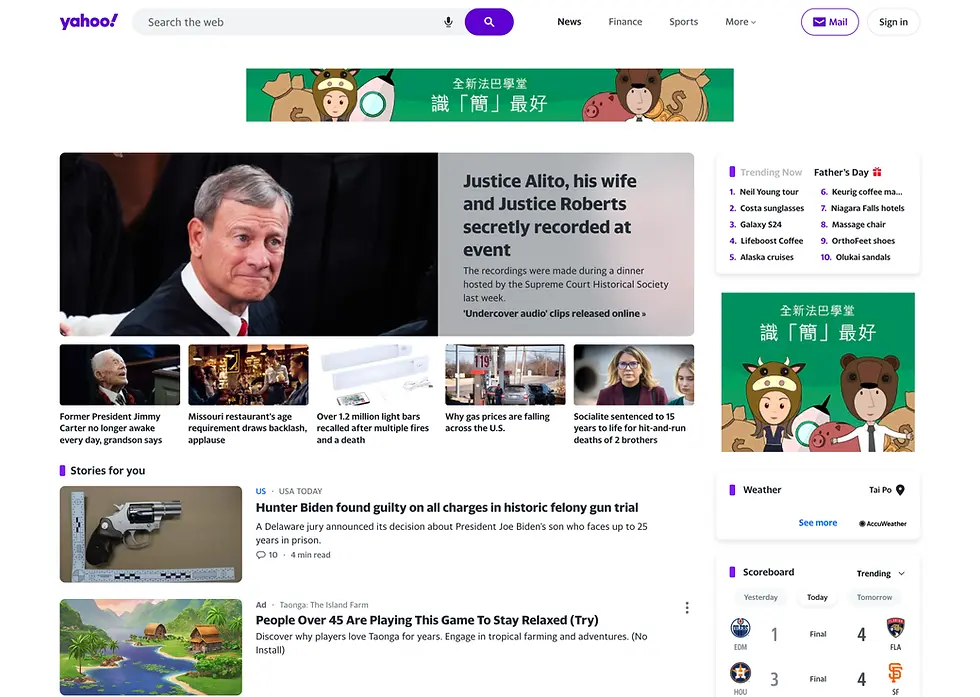The height and width of the screenshot is (697, 980).
Task: Read Socialite sentenced to 15 years story
Action: (629, 428)
